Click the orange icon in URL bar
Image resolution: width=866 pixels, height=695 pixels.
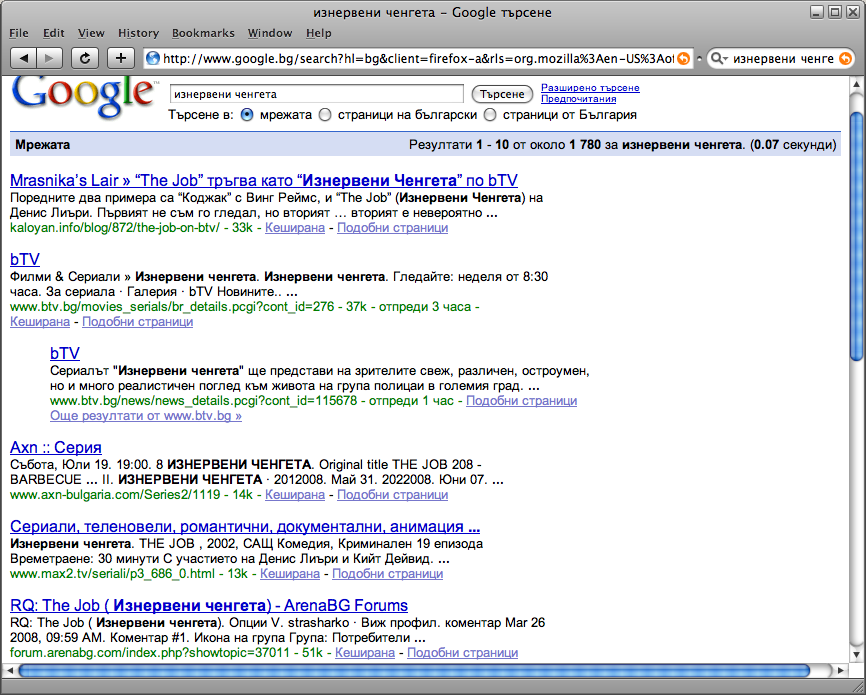click(683, 58)
